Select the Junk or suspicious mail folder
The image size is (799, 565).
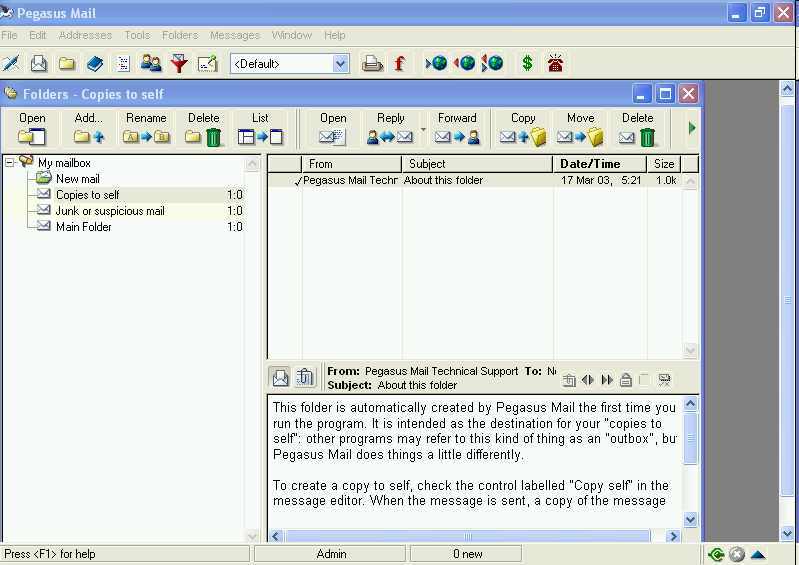(110, 211)
